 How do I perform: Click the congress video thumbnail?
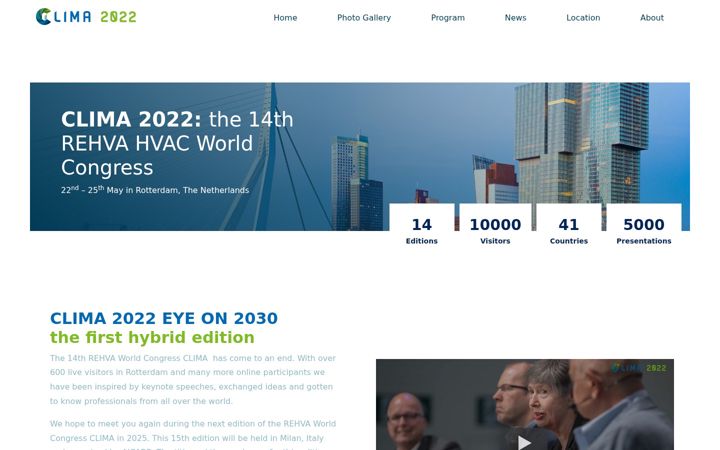pos(525,405)
